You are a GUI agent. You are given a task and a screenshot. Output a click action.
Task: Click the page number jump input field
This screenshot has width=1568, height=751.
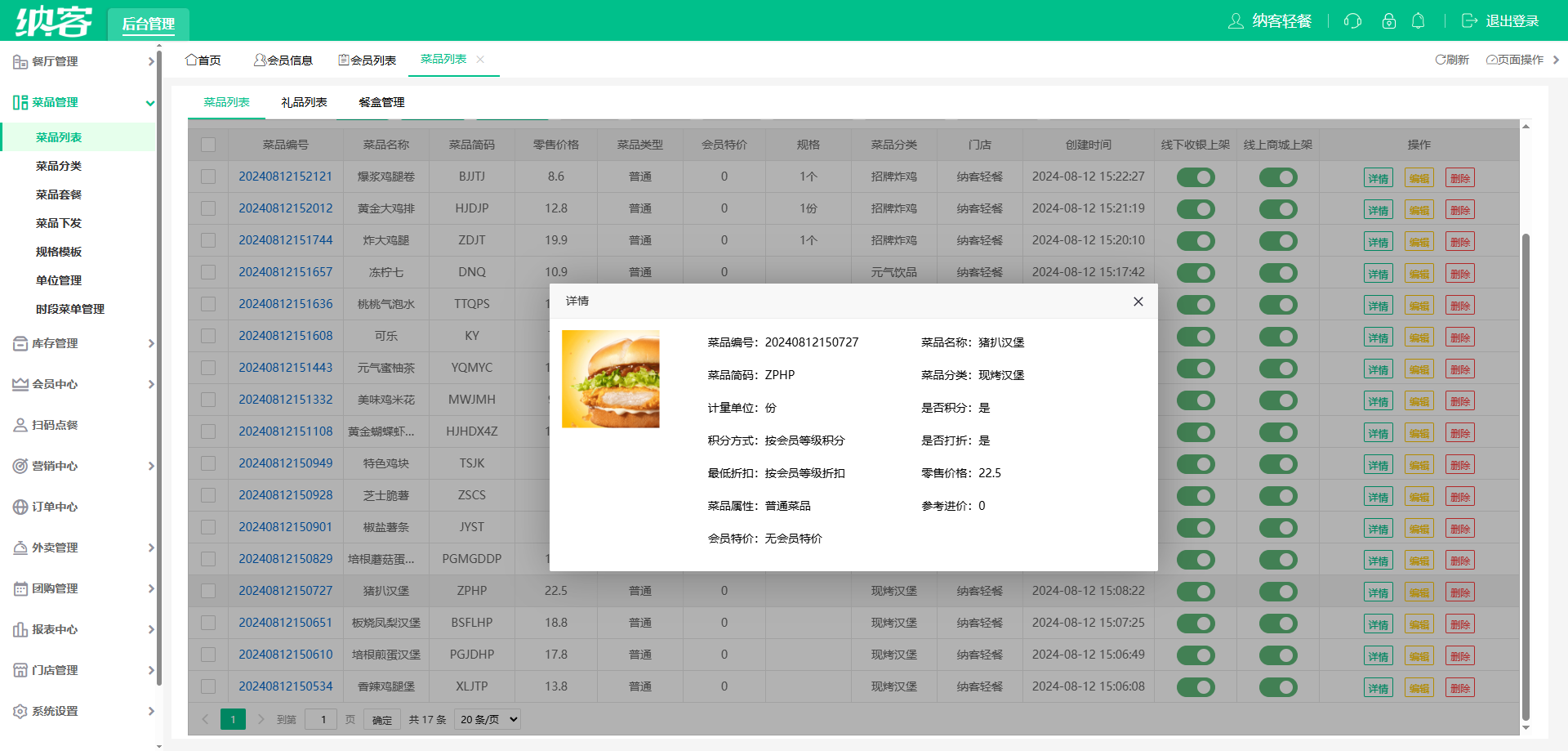click(321, 719)
